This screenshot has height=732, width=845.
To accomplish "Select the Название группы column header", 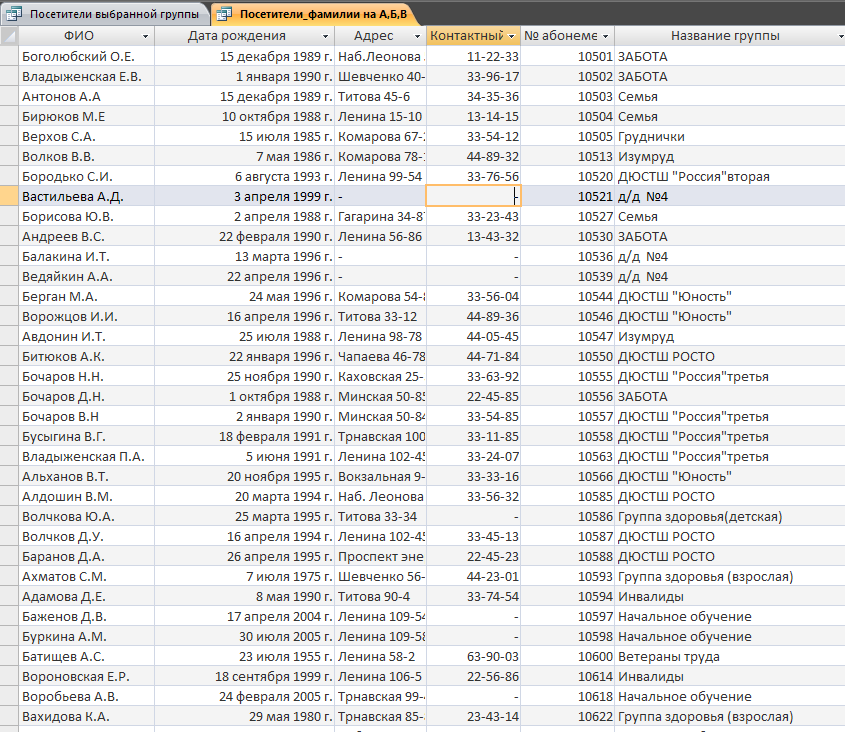I will [730, 36].
